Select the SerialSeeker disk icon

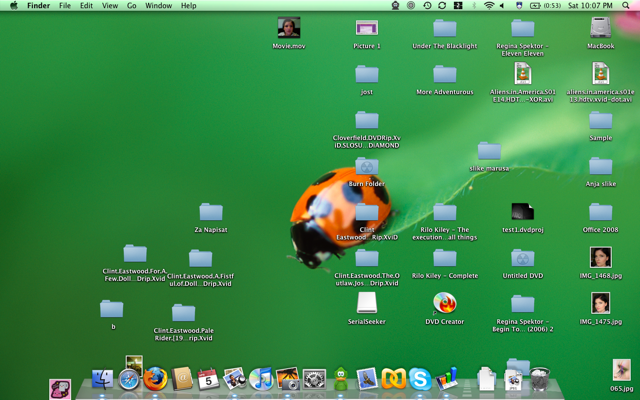(367, 303)
